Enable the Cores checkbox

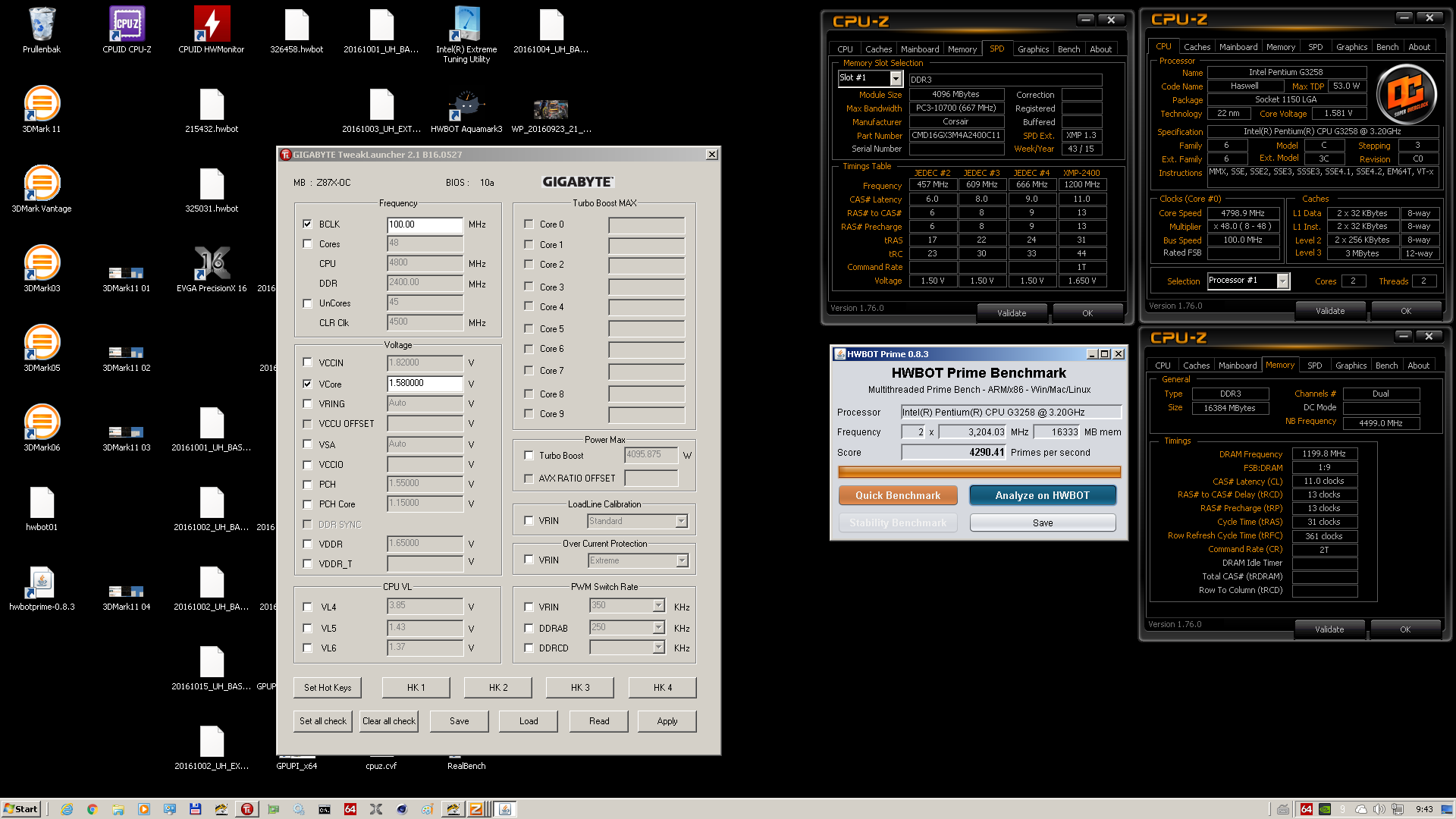307,243
